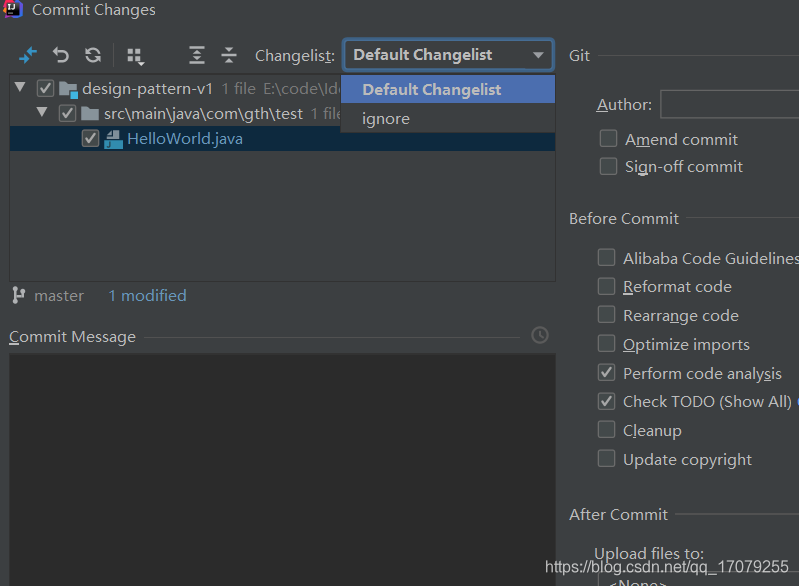Select the src\main\java\com\gth\test row
This screenshot has width=799, height=586.
pos(175,113)
